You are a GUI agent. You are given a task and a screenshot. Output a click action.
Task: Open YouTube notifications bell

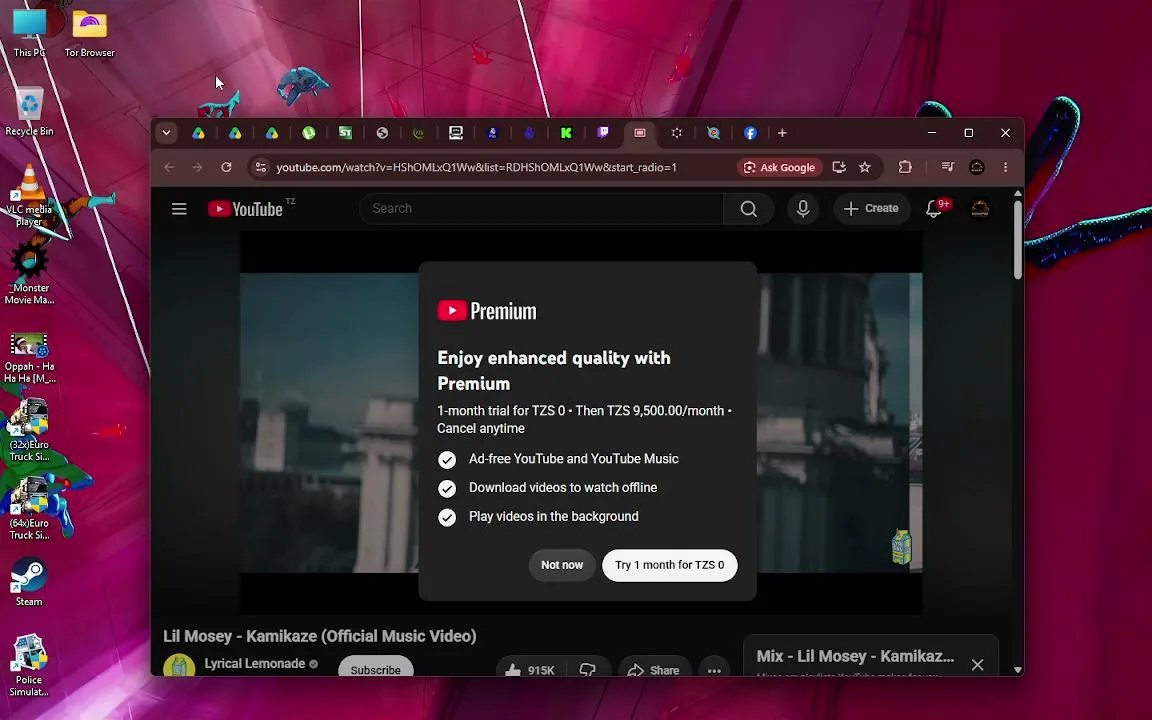(x=934, y=209)
